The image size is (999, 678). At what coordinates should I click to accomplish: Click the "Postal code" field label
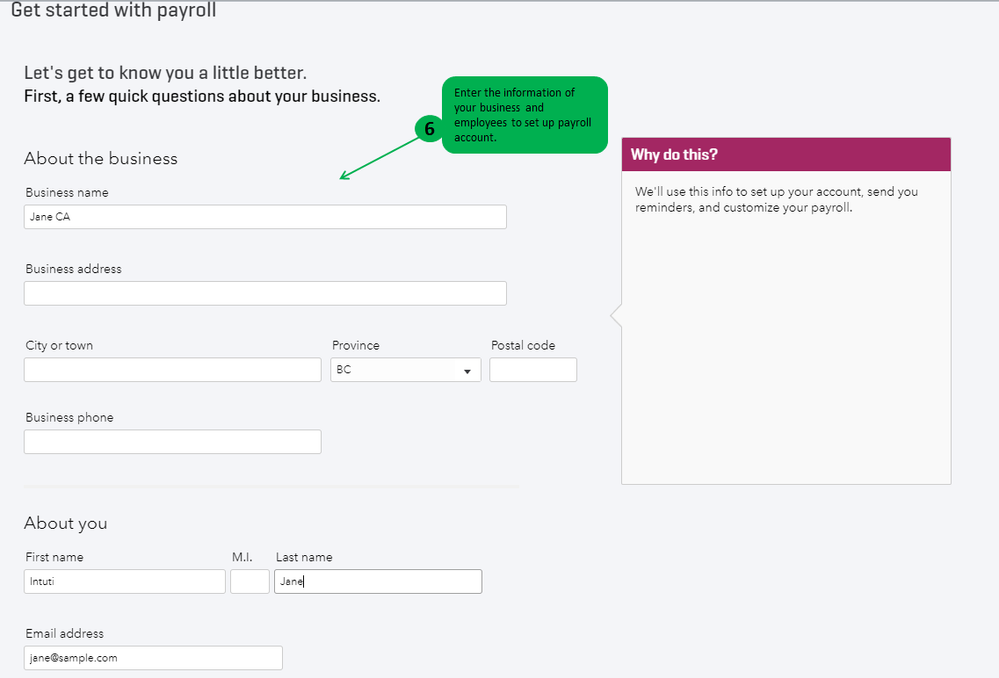tap(523, 345)
